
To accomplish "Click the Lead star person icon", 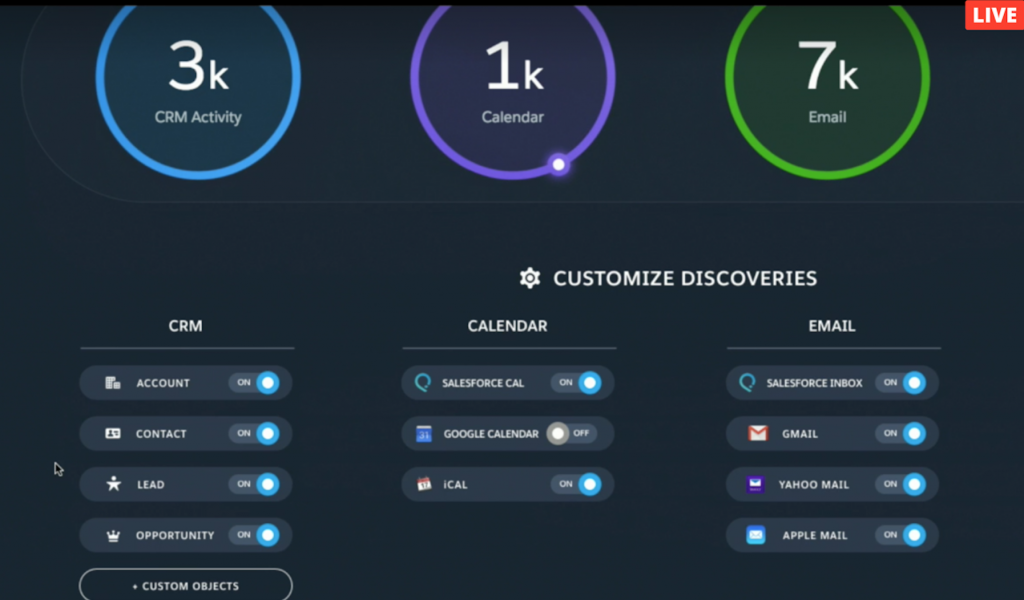I will (114, 484).
